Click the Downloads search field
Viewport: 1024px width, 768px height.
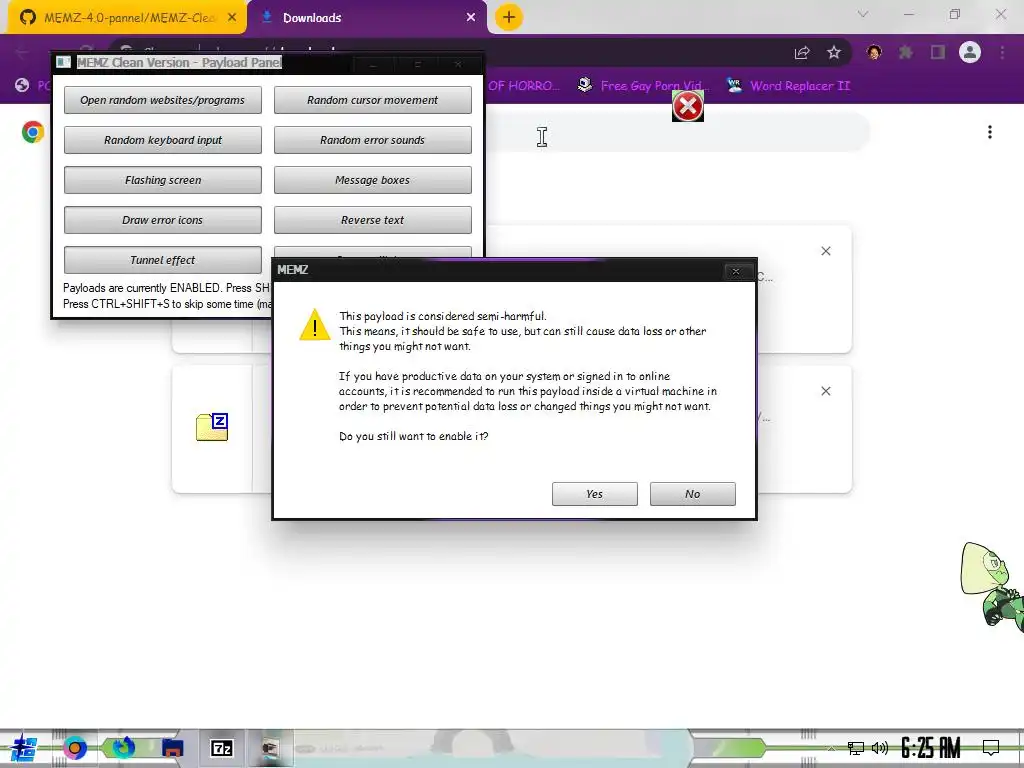[676, 132]
